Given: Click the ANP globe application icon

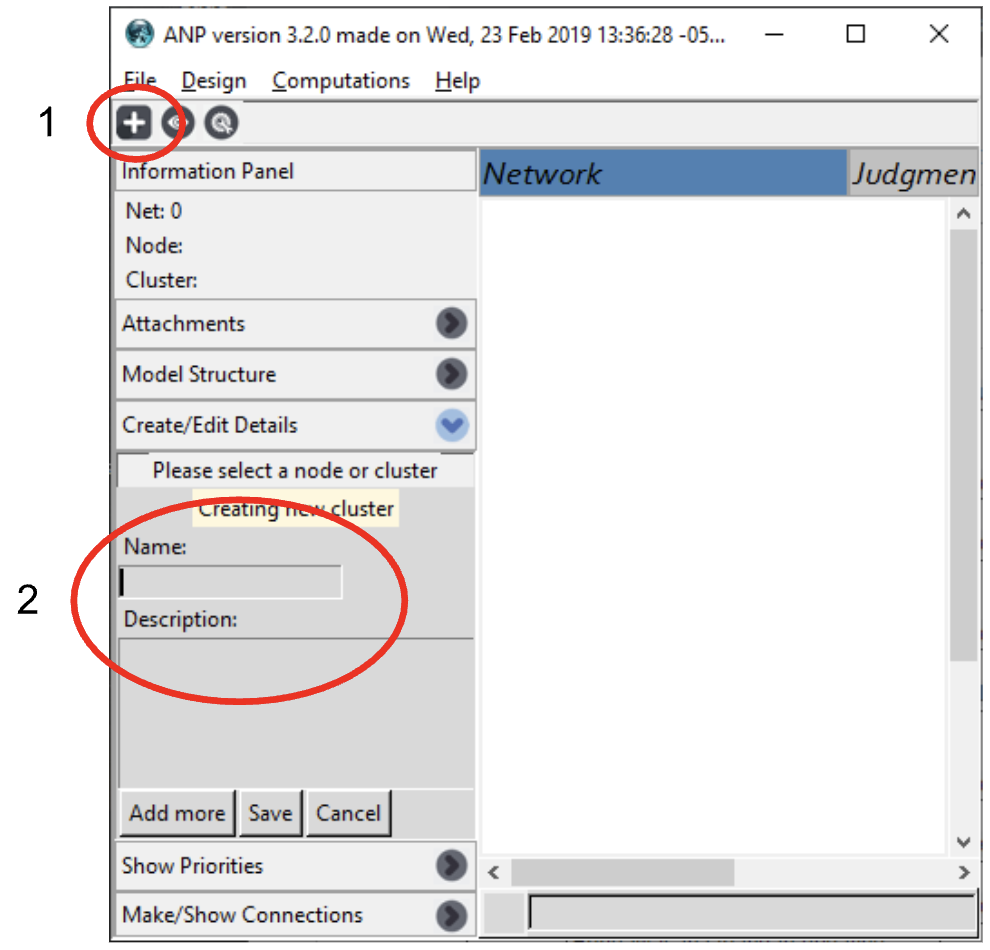Looking at the screenshot, I should [x=139, y=33].
